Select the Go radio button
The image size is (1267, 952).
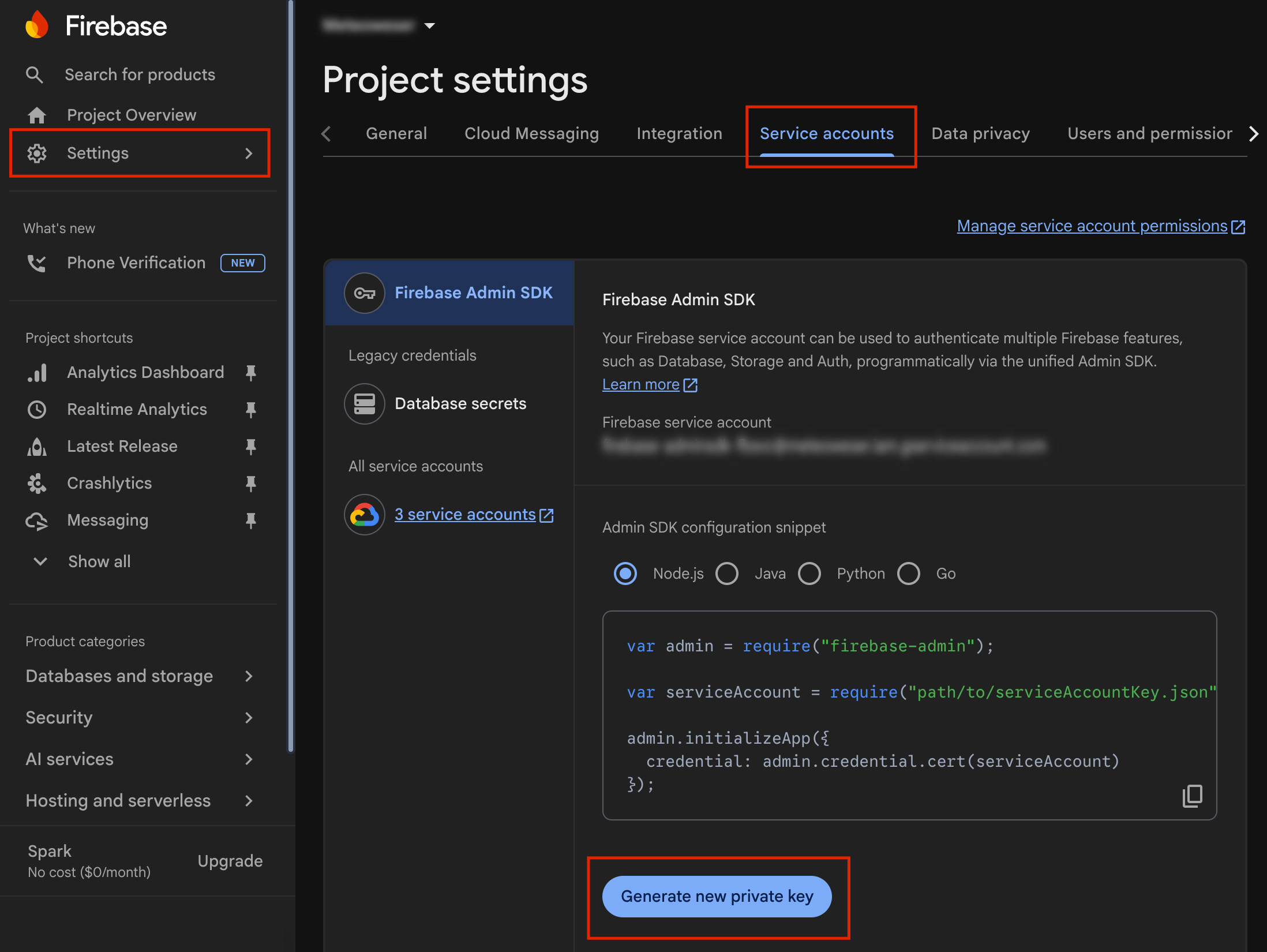909,574
